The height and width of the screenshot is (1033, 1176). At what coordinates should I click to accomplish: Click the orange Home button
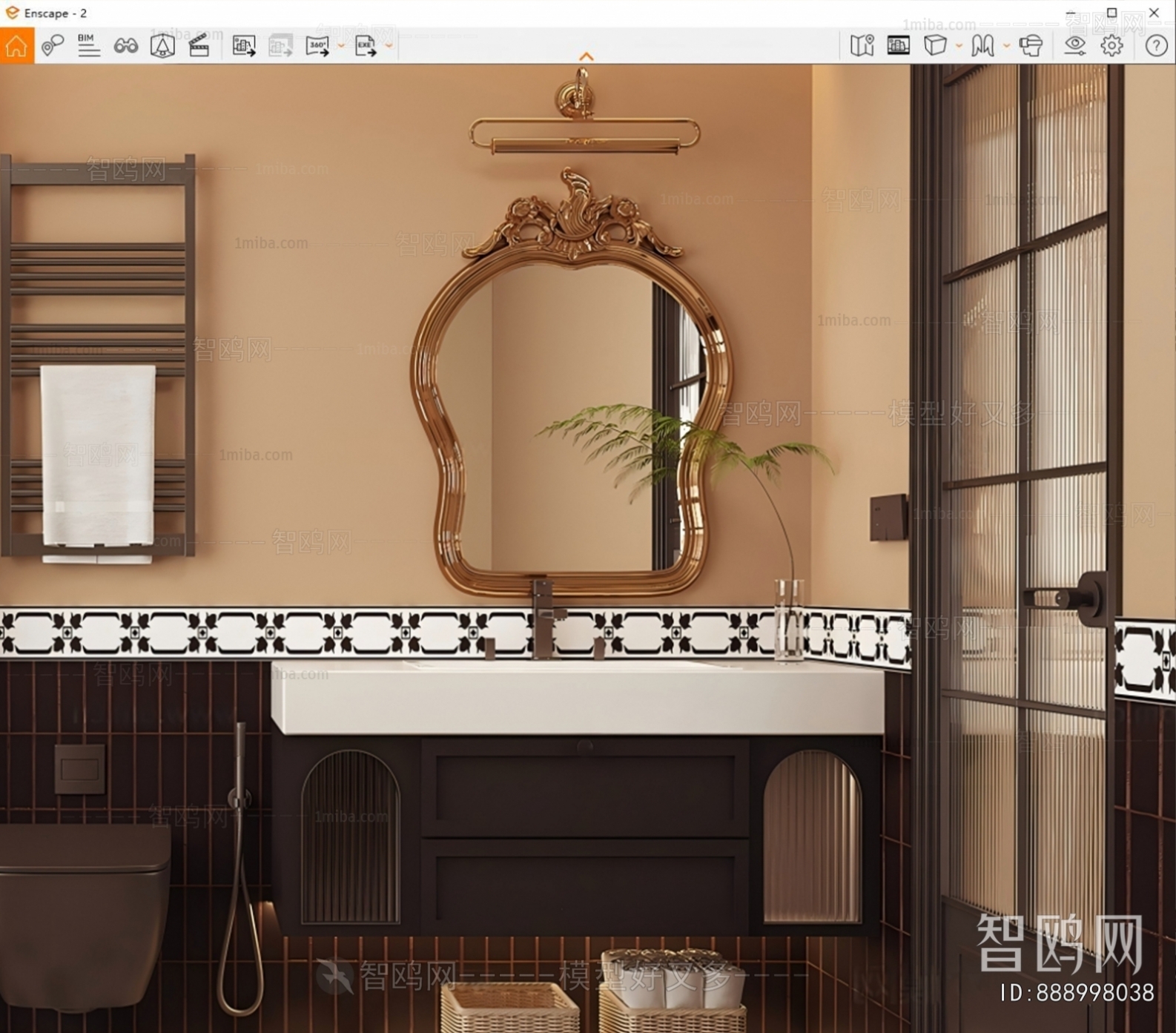pyautogui.click(x=16, y=45)
